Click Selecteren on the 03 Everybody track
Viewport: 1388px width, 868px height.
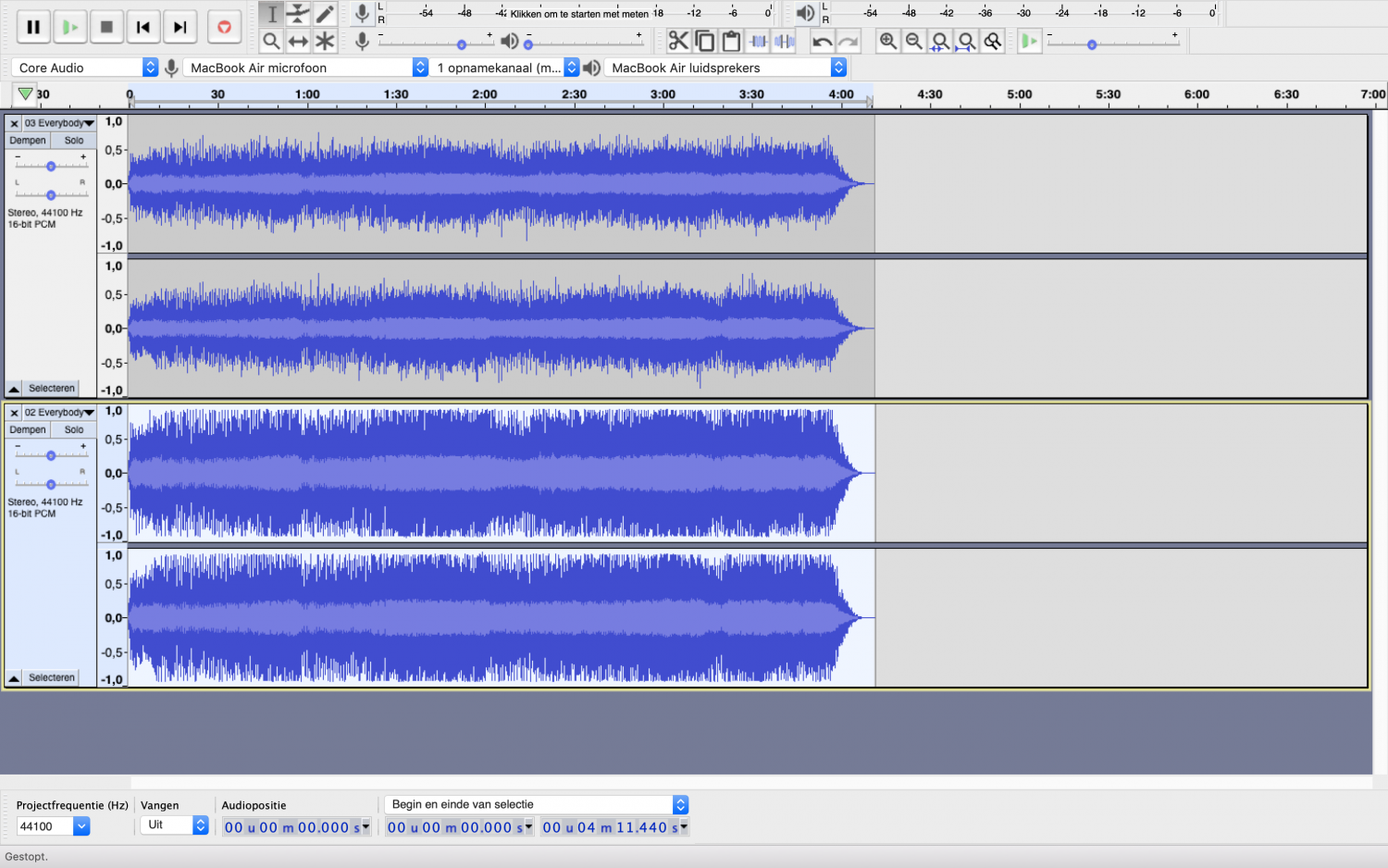pyautogui.click(x=52, y=389)
